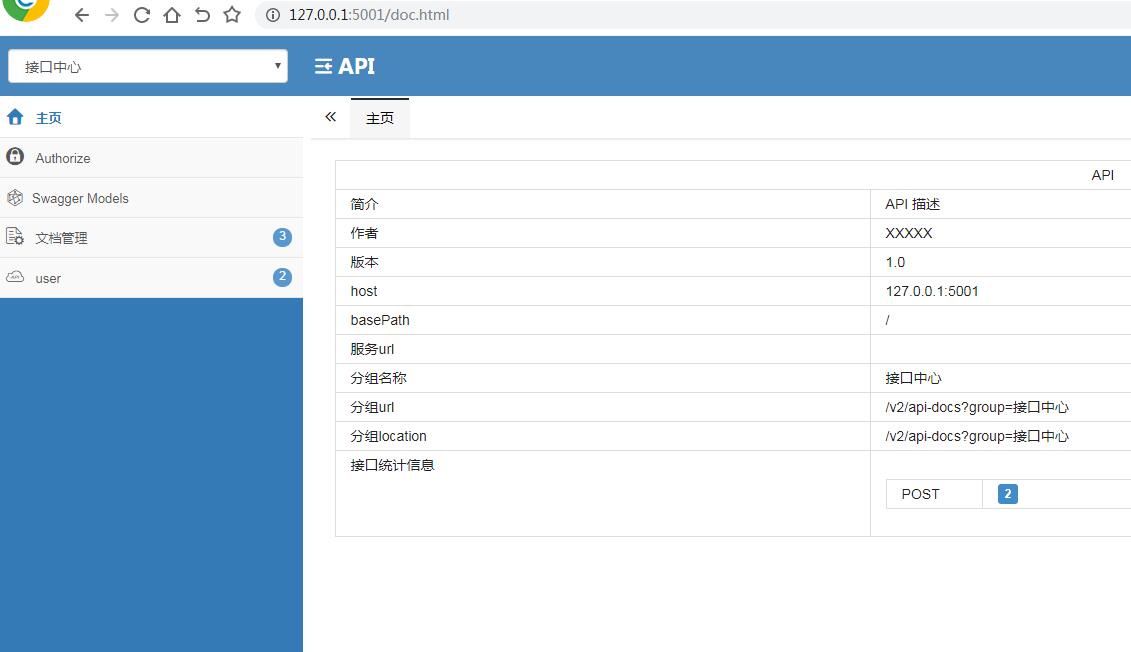Click the browser home icon

click(172, 15)
